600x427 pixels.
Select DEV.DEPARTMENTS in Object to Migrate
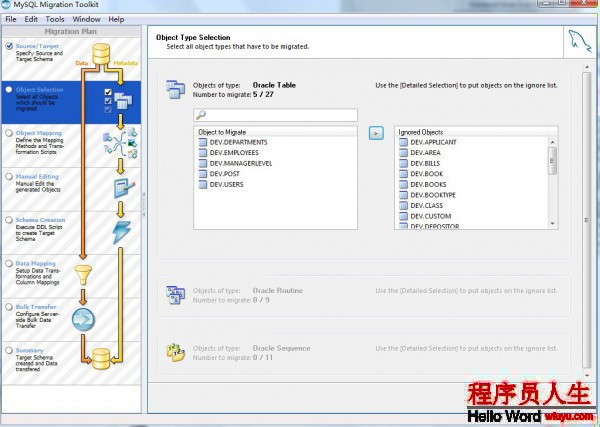(x=238, y=142)
